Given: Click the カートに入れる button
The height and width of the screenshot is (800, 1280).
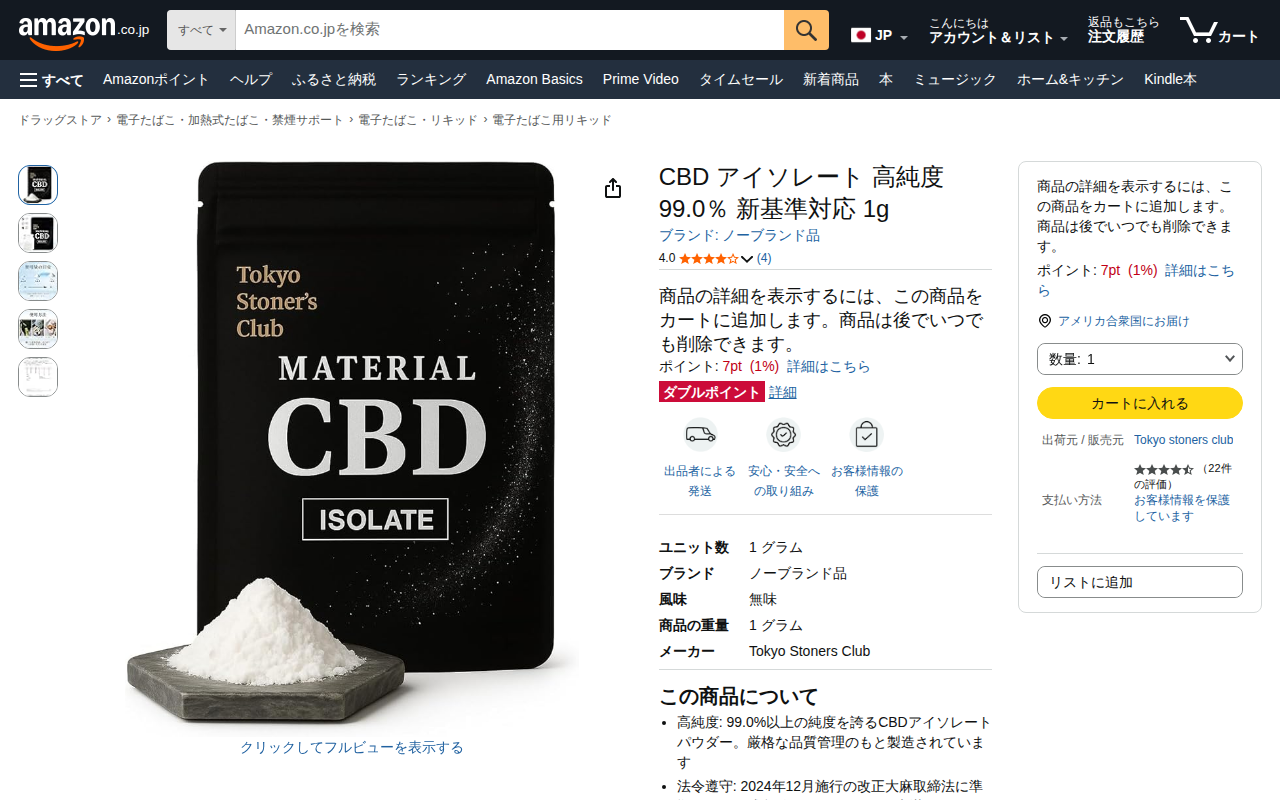Looking at the screenshot, I should point(1140,403).
